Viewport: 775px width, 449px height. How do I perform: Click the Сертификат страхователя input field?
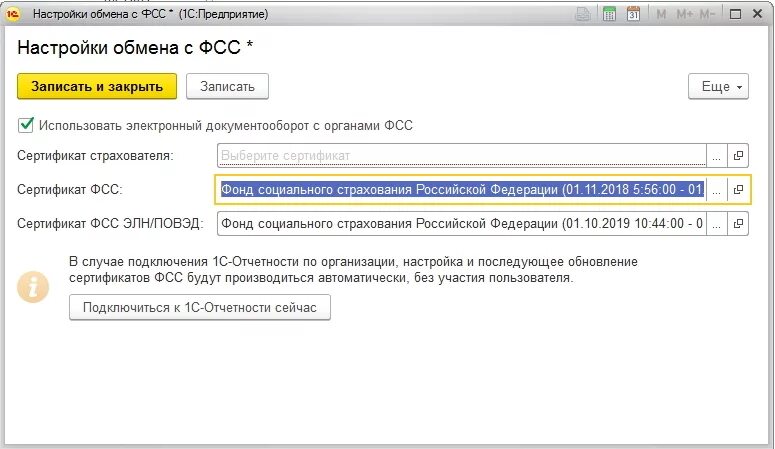pyautogui.click(x=462, y=155)
